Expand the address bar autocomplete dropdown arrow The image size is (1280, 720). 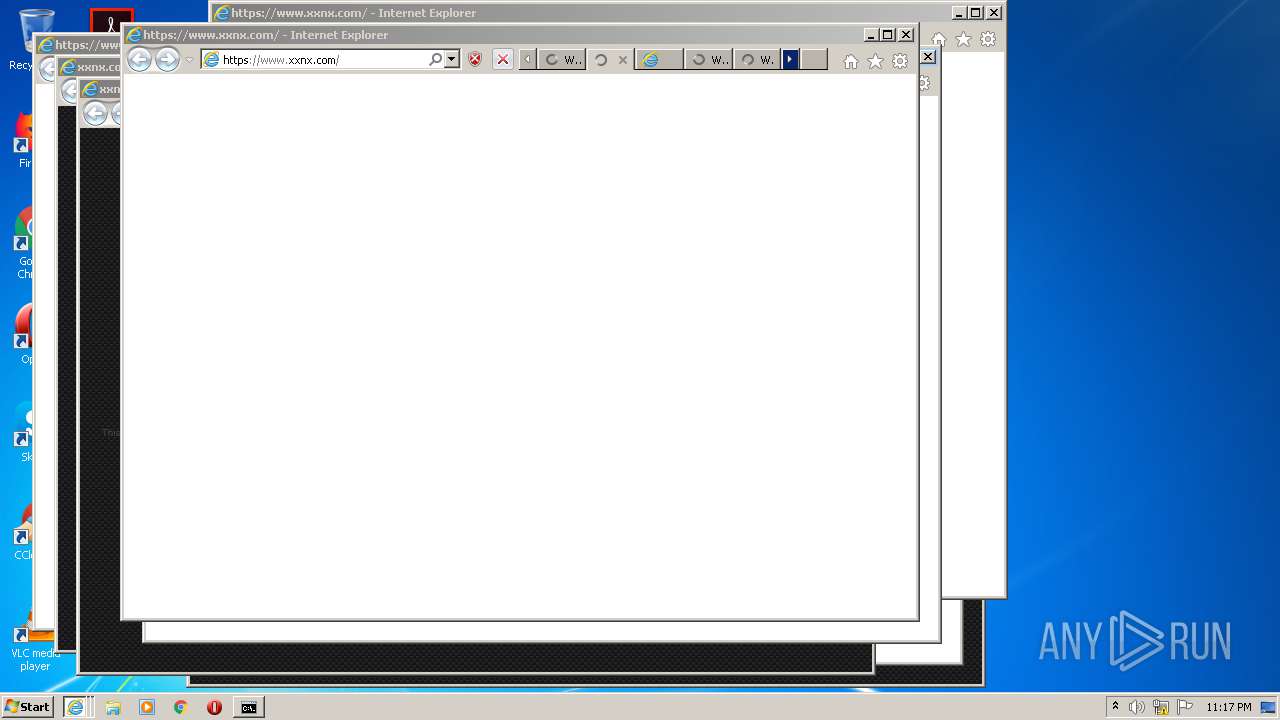coord(452,59)
